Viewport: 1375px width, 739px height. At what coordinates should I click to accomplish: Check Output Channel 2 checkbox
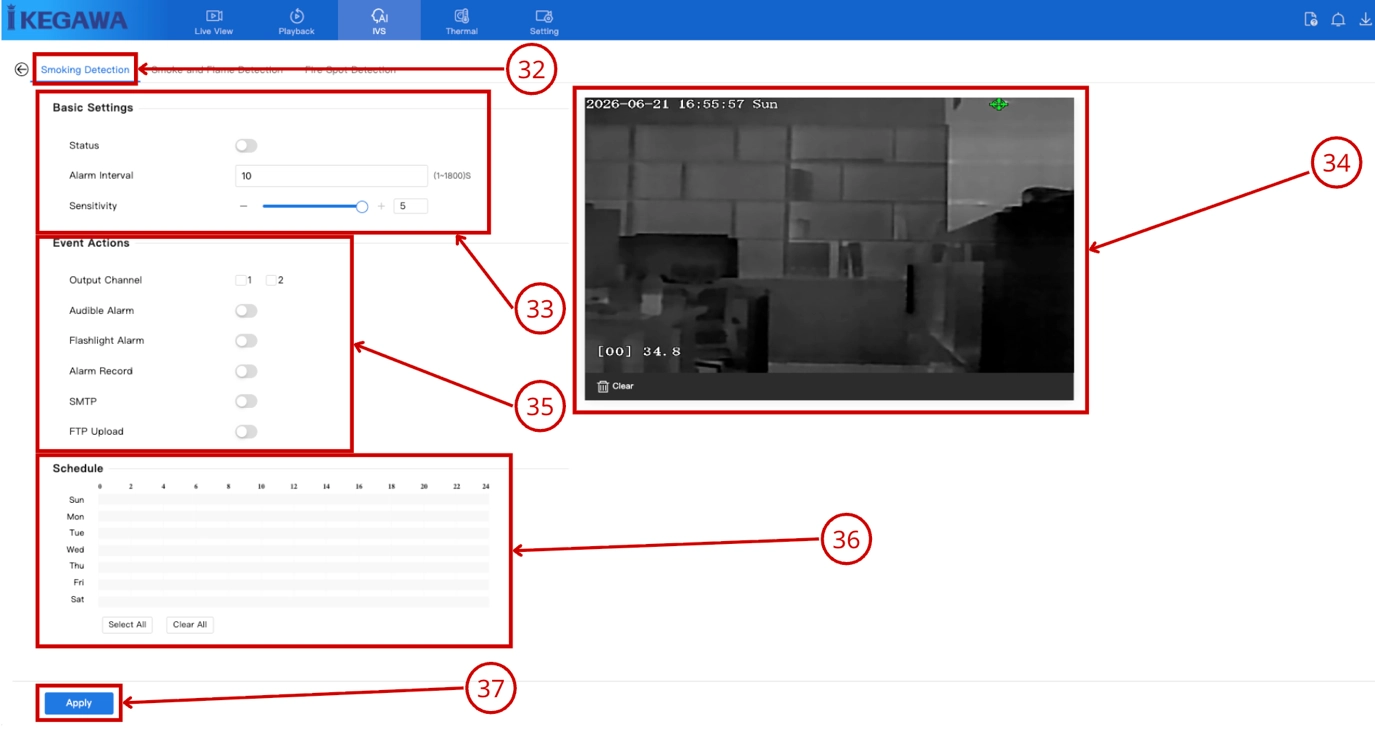pyautogui.click(x=271, y=280)
